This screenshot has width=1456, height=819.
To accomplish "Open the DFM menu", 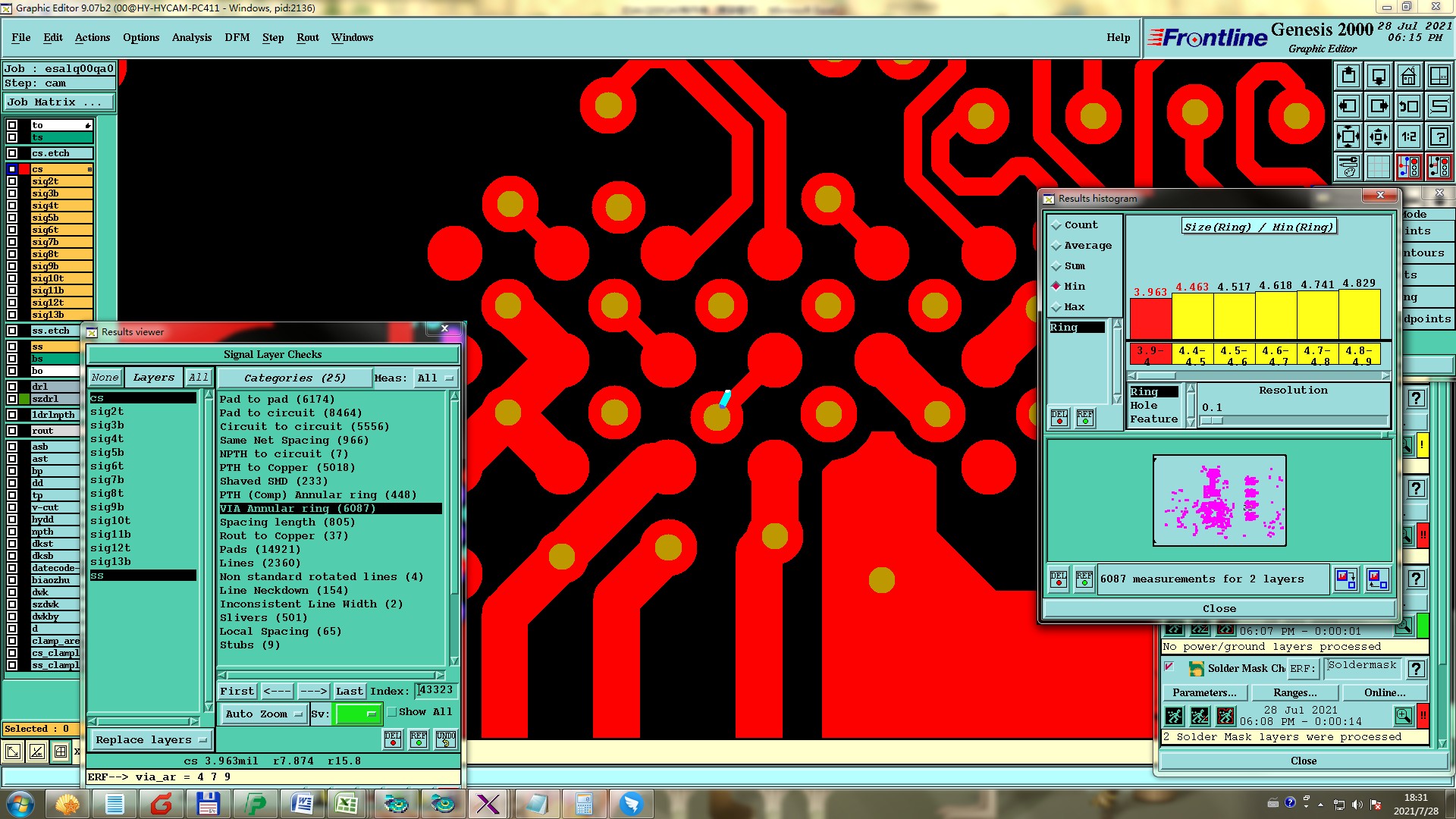I will click(x=237, y=37).
